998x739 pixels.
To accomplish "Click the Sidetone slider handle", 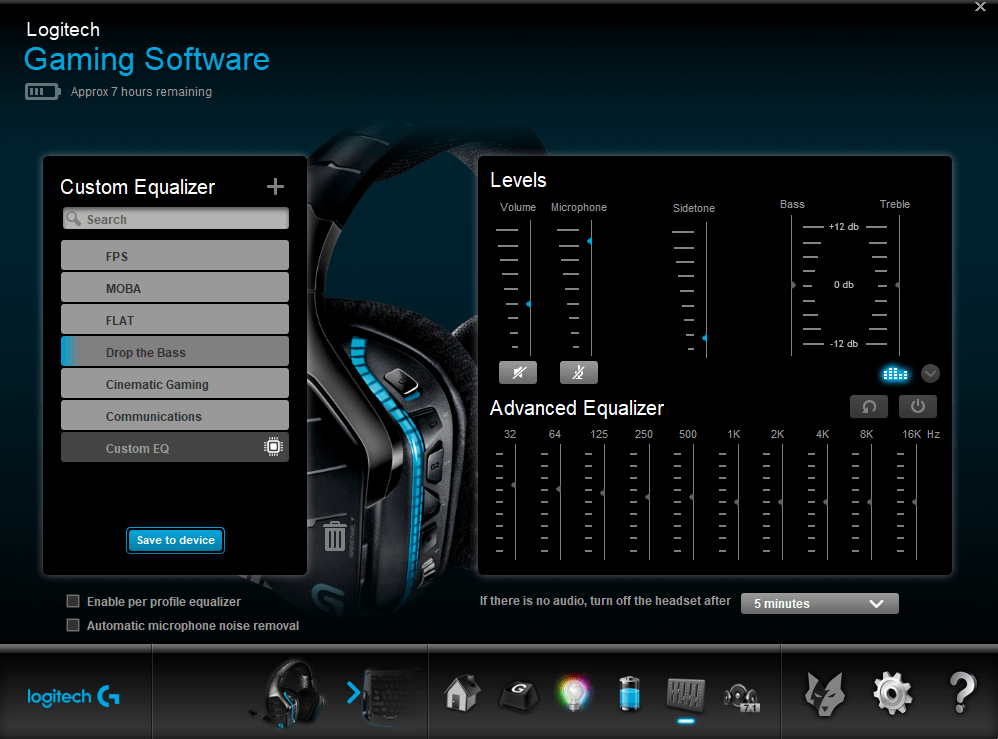I will 705,338.
